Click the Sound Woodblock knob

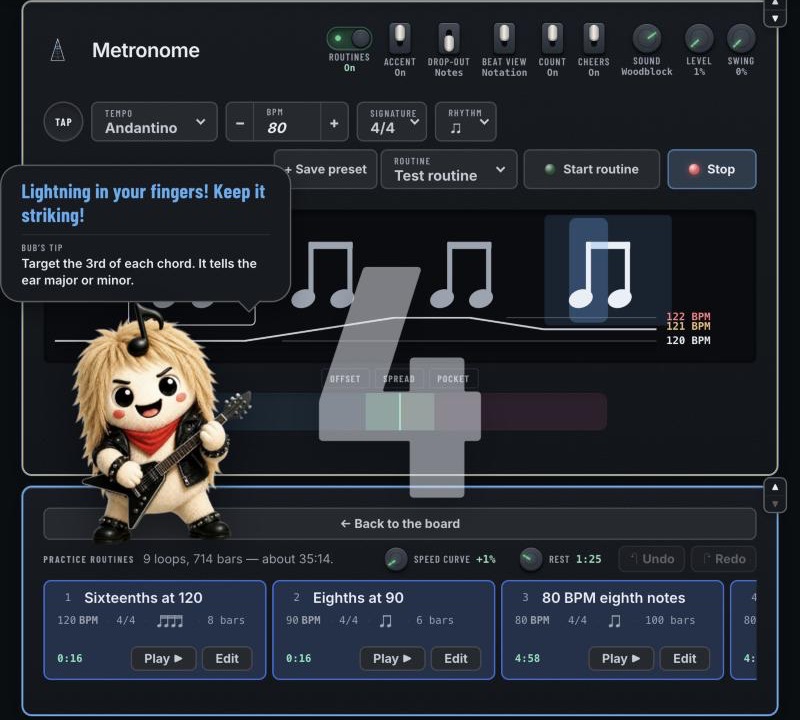click(646, 38)
